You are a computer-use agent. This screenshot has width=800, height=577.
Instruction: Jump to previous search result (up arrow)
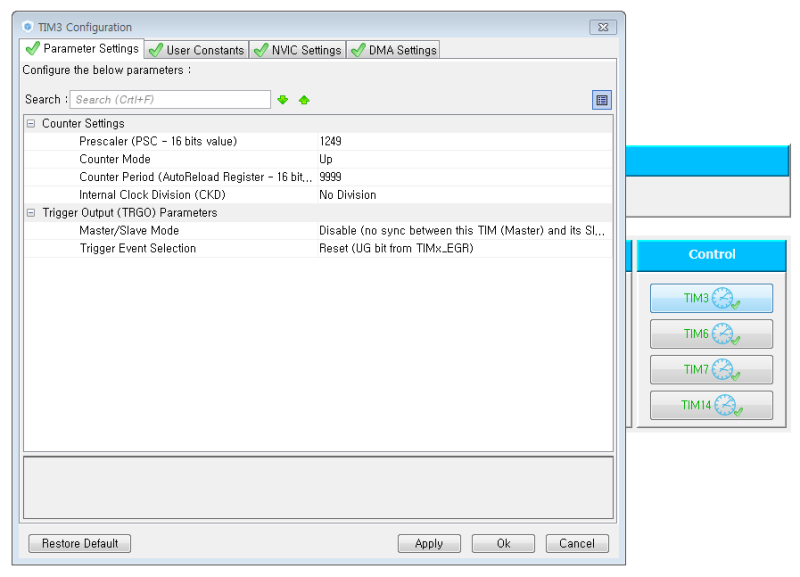point(304,99)
